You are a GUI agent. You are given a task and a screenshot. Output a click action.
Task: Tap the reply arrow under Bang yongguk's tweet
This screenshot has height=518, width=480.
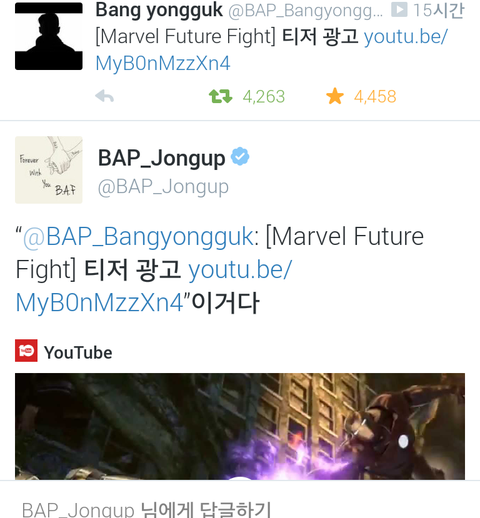coord(104,97)
